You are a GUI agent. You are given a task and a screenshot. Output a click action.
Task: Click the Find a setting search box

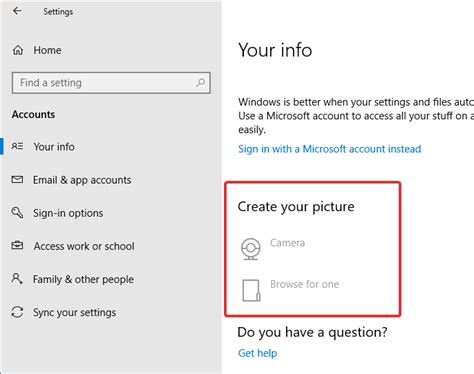pyautogui.click(x=111, y=83)
